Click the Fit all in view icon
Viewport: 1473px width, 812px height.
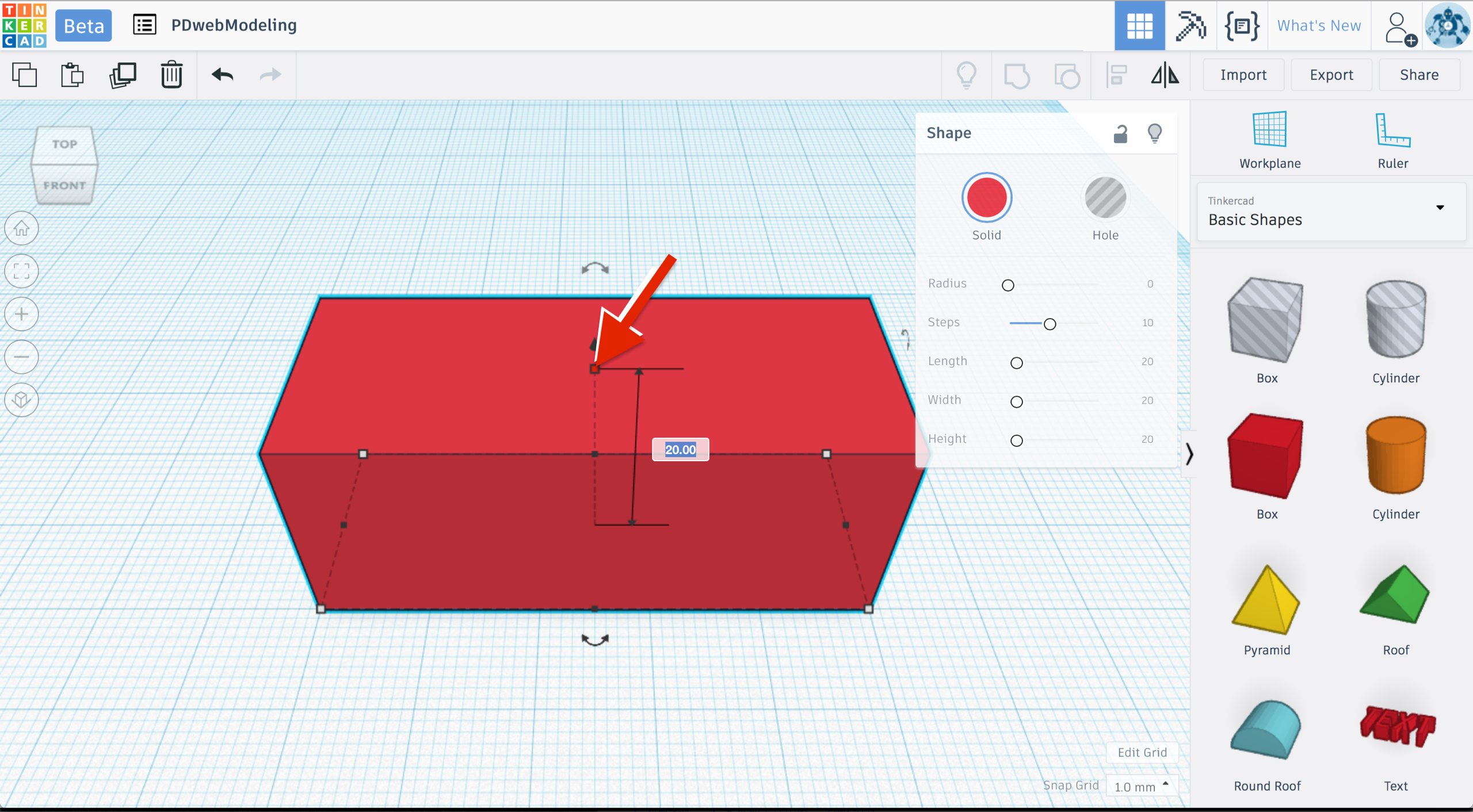tap(21, 271)
